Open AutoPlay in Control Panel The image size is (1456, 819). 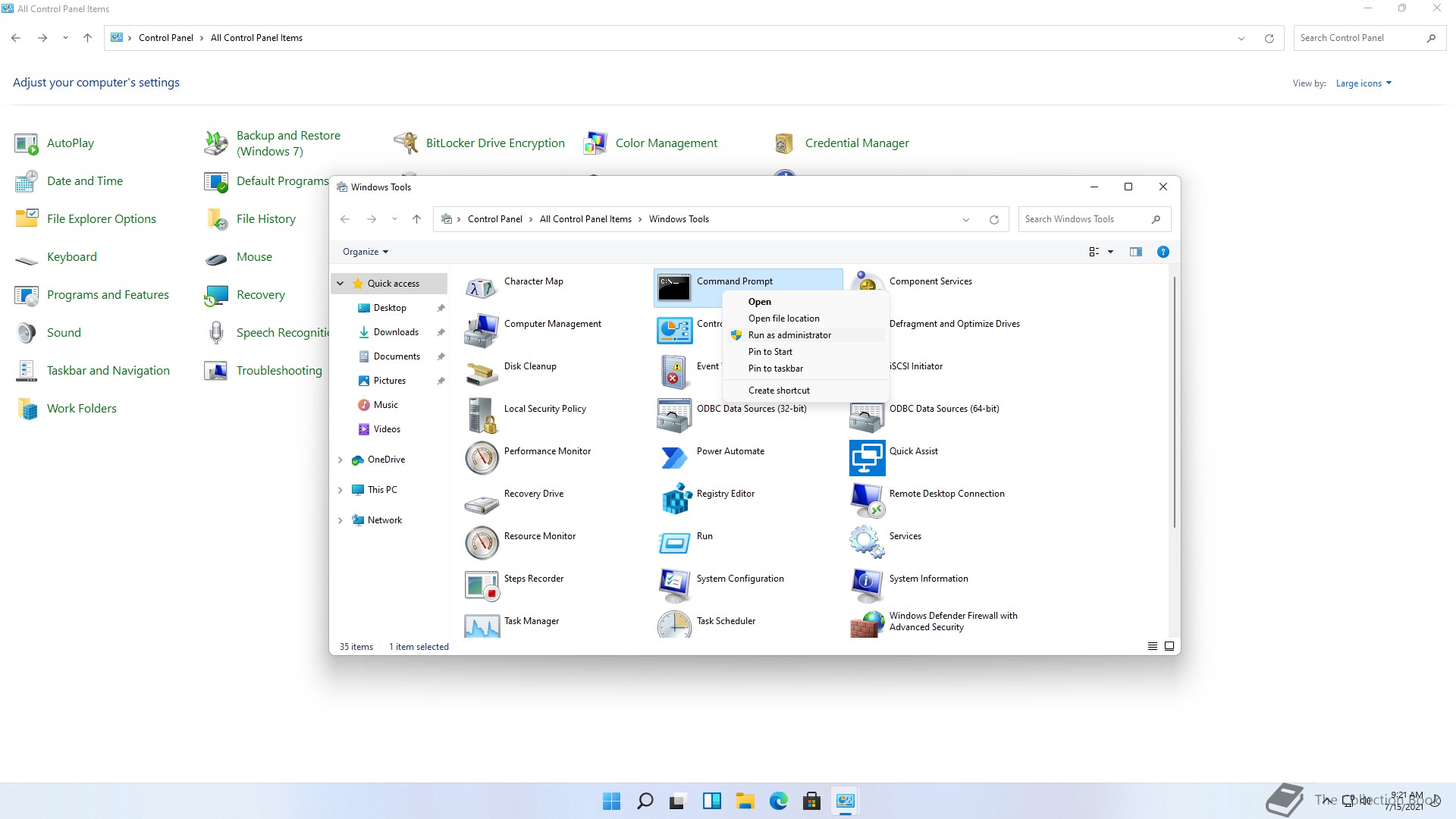[55, 143]
